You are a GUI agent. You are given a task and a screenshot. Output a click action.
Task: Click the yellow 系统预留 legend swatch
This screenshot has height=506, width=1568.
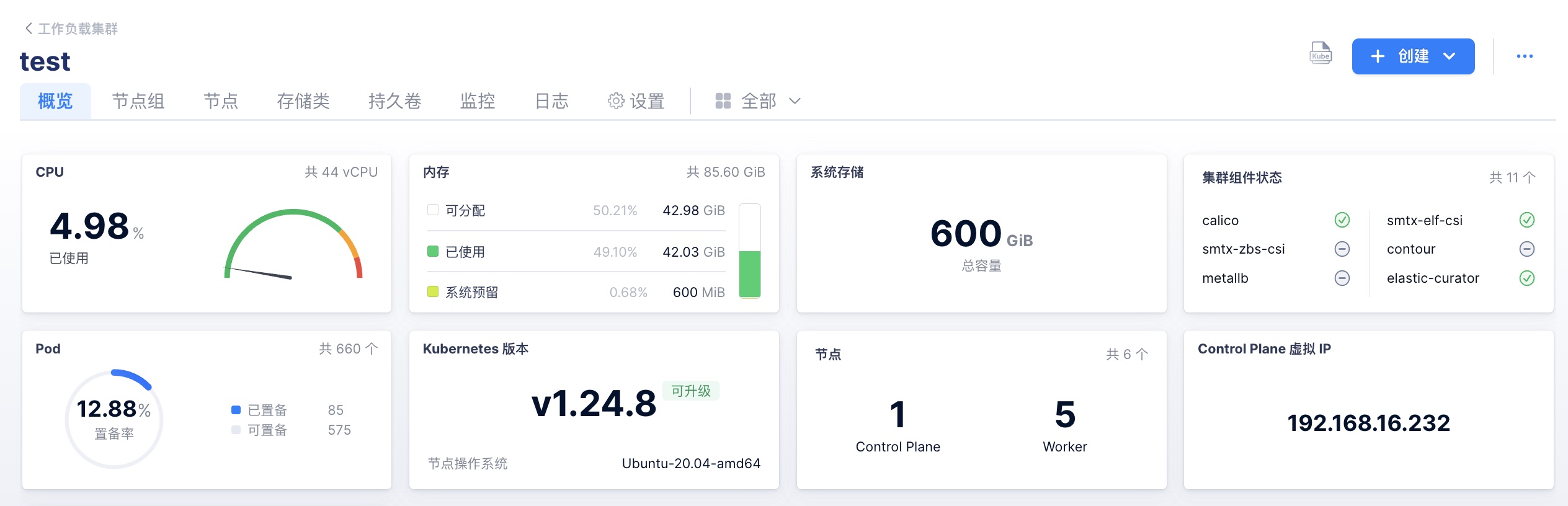pos(433,291)
